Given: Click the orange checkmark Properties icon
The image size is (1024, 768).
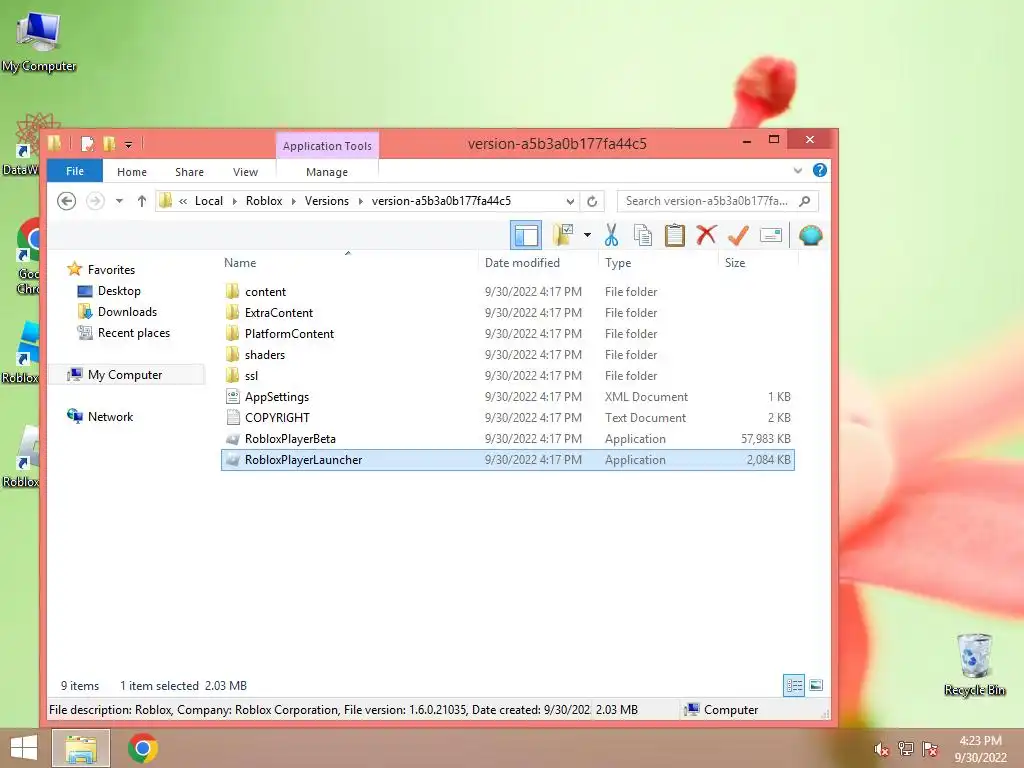Looking at the screenshot, I should [738, 235].
